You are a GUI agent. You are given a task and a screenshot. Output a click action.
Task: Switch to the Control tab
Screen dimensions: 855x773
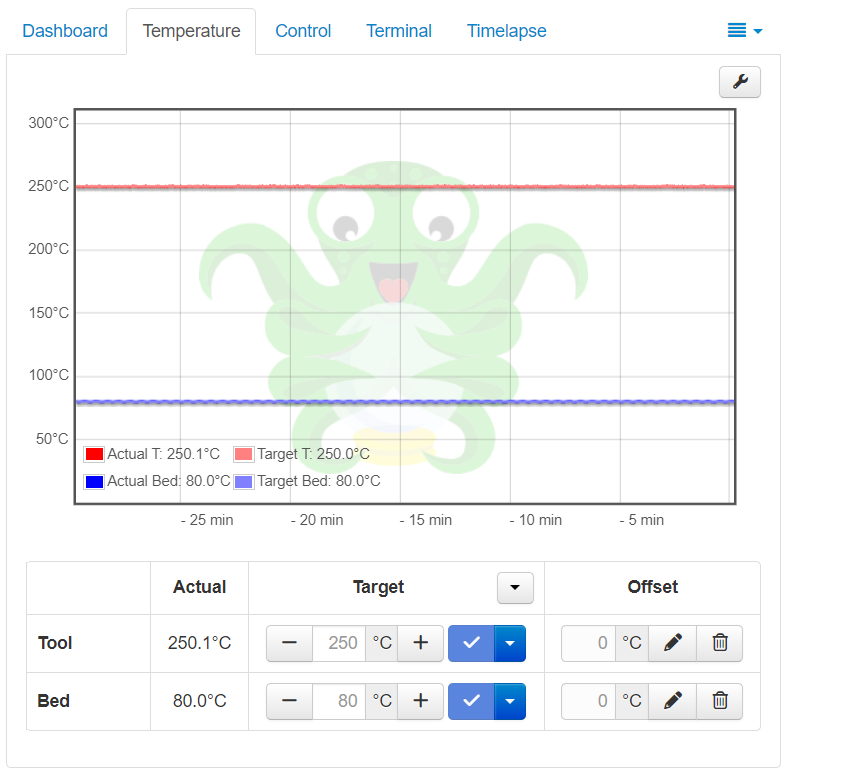pos(303,31)
